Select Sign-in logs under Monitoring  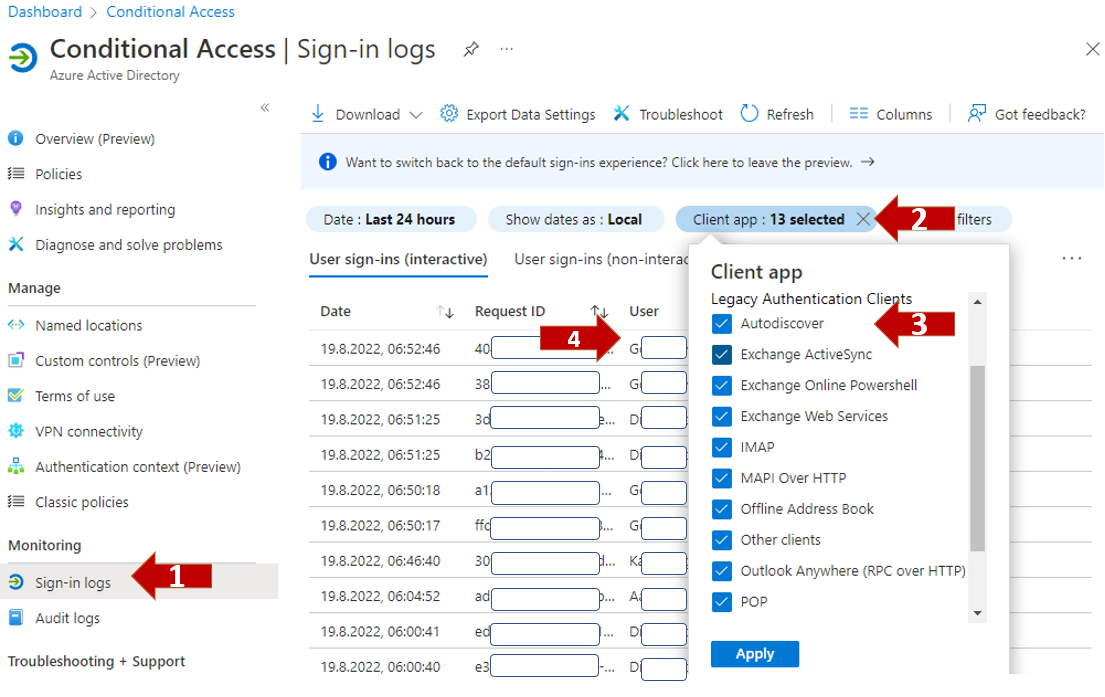coord(73,582)
